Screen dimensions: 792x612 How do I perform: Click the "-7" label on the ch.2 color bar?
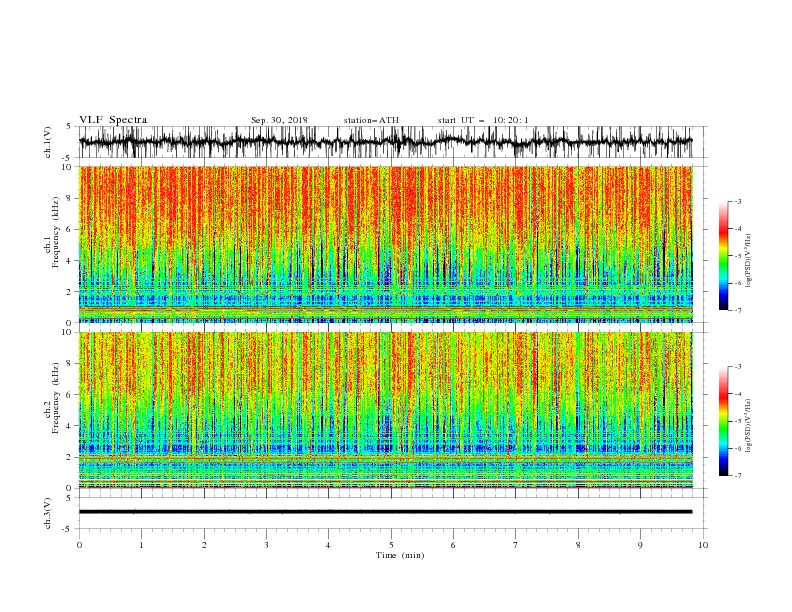(x=737, y=476)
